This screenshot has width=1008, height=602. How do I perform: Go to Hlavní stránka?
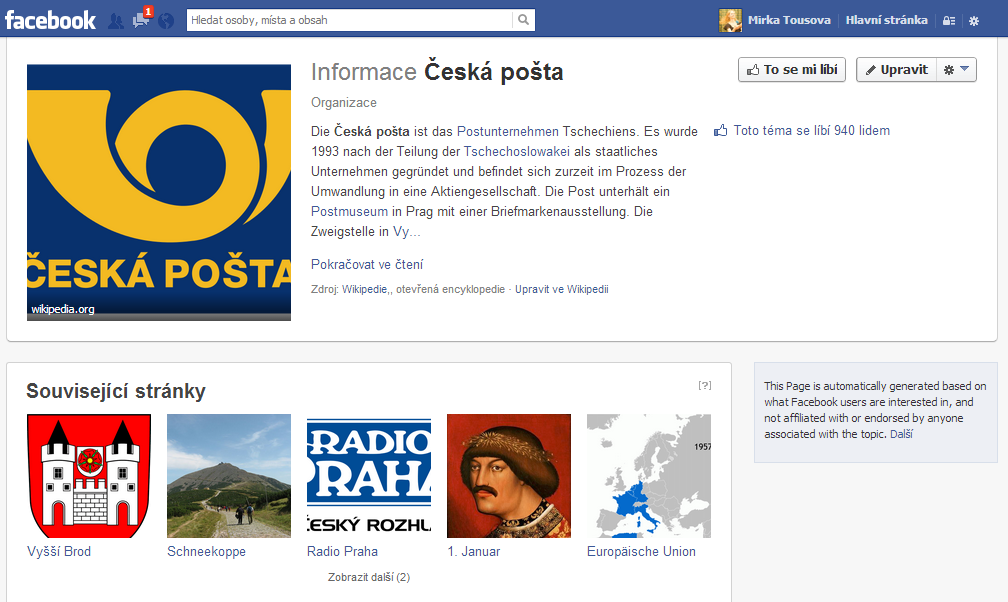886,20
